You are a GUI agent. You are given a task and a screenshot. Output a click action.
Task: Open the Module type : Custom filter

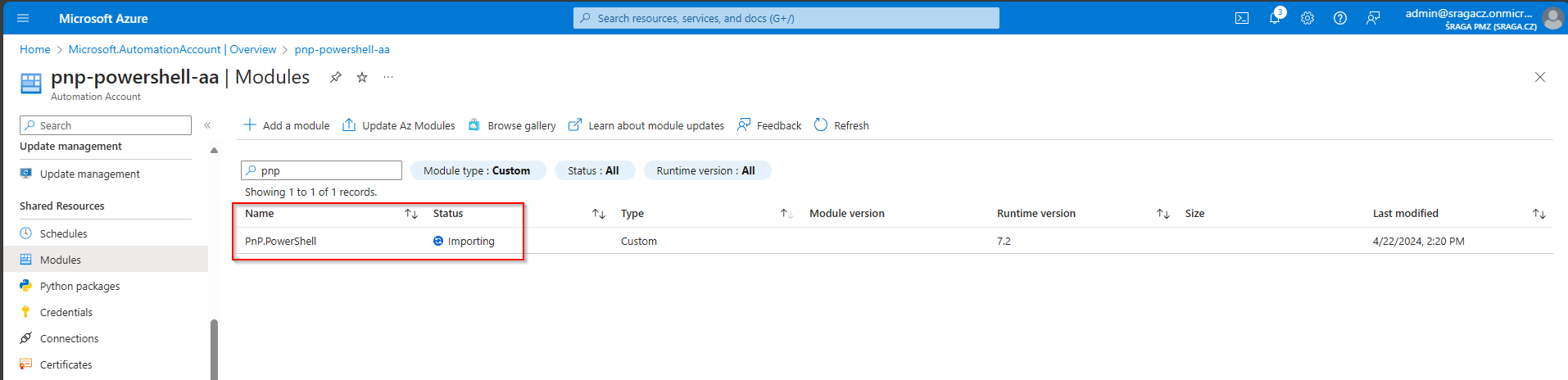click(x=477, y=170)
